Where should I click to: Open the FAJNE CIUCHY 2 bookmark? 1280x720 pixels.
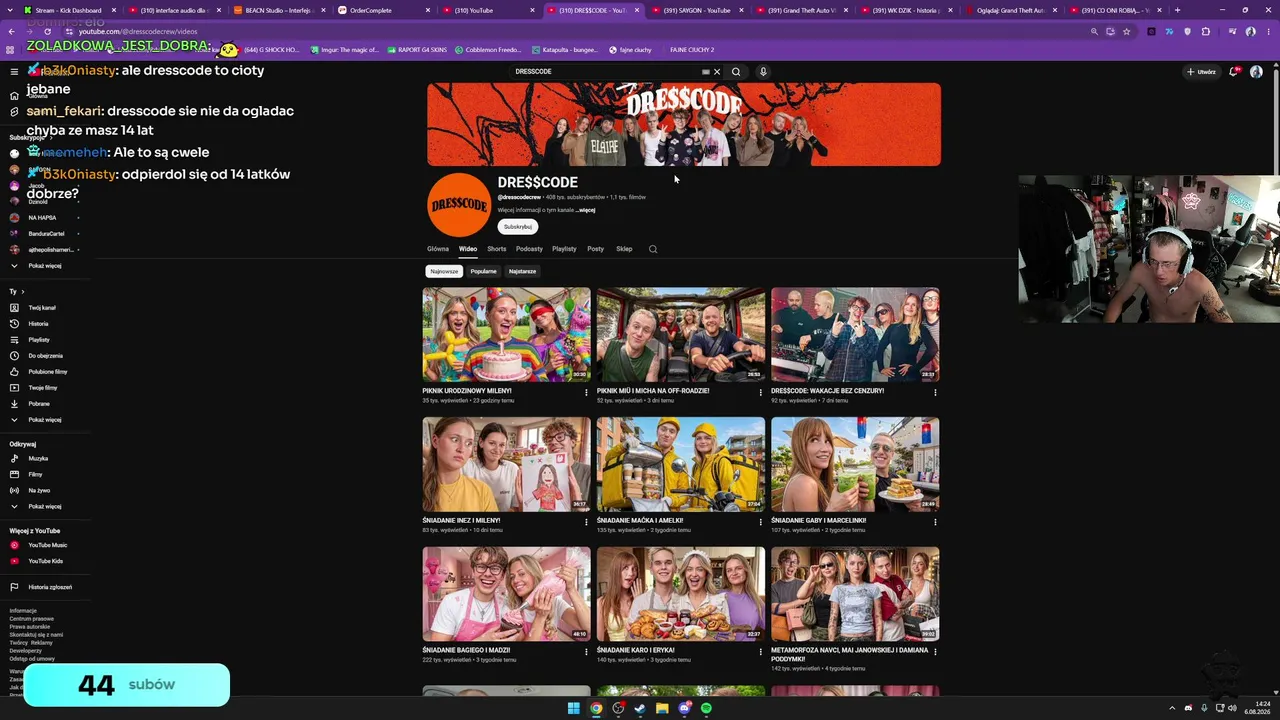pos(692,50)
